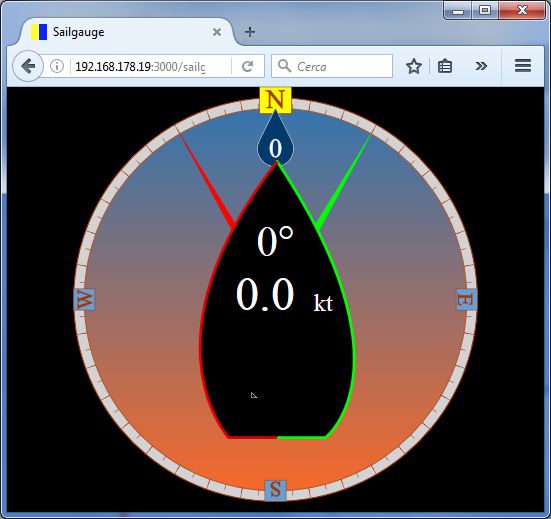Click the W west compass marker
Viewport: 551px width, 519px height.
[x=84, y=300]
